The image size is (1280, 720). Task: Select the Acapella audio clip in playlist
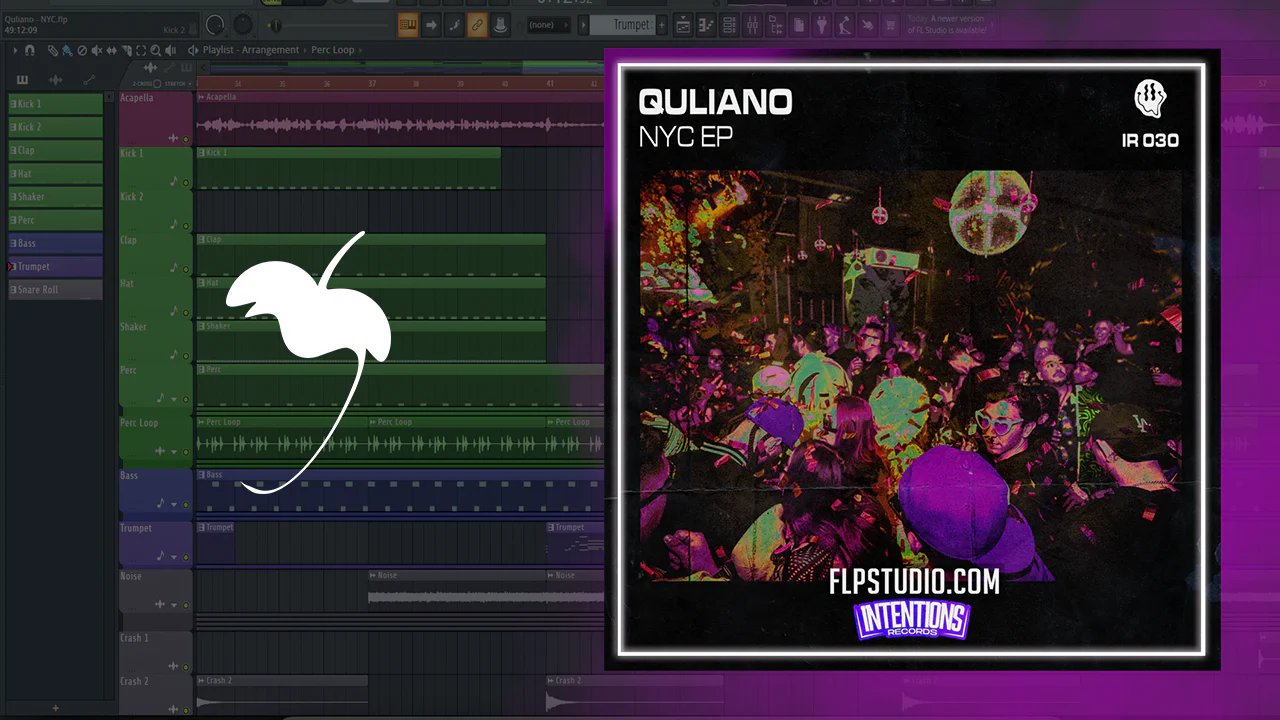[x=400, y=118]
